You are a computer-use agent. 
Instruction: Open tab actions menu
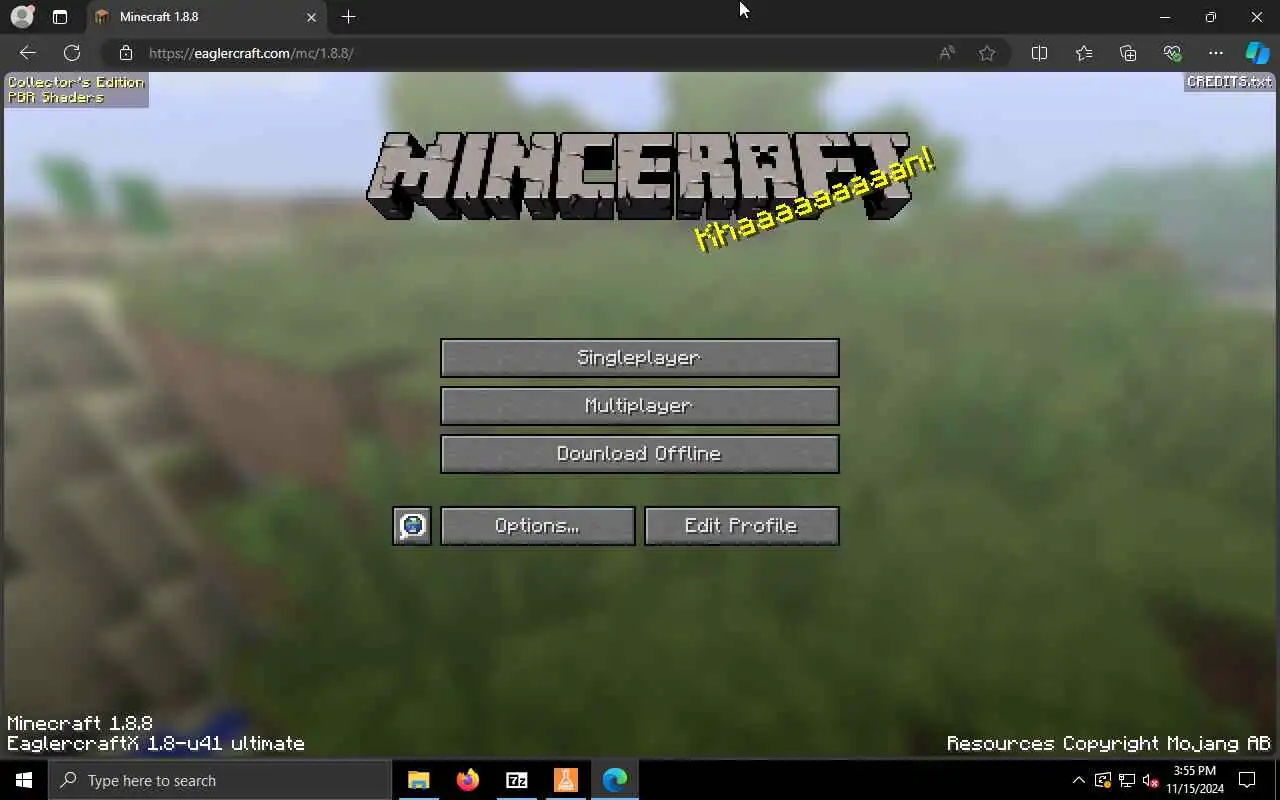[60, 17]
